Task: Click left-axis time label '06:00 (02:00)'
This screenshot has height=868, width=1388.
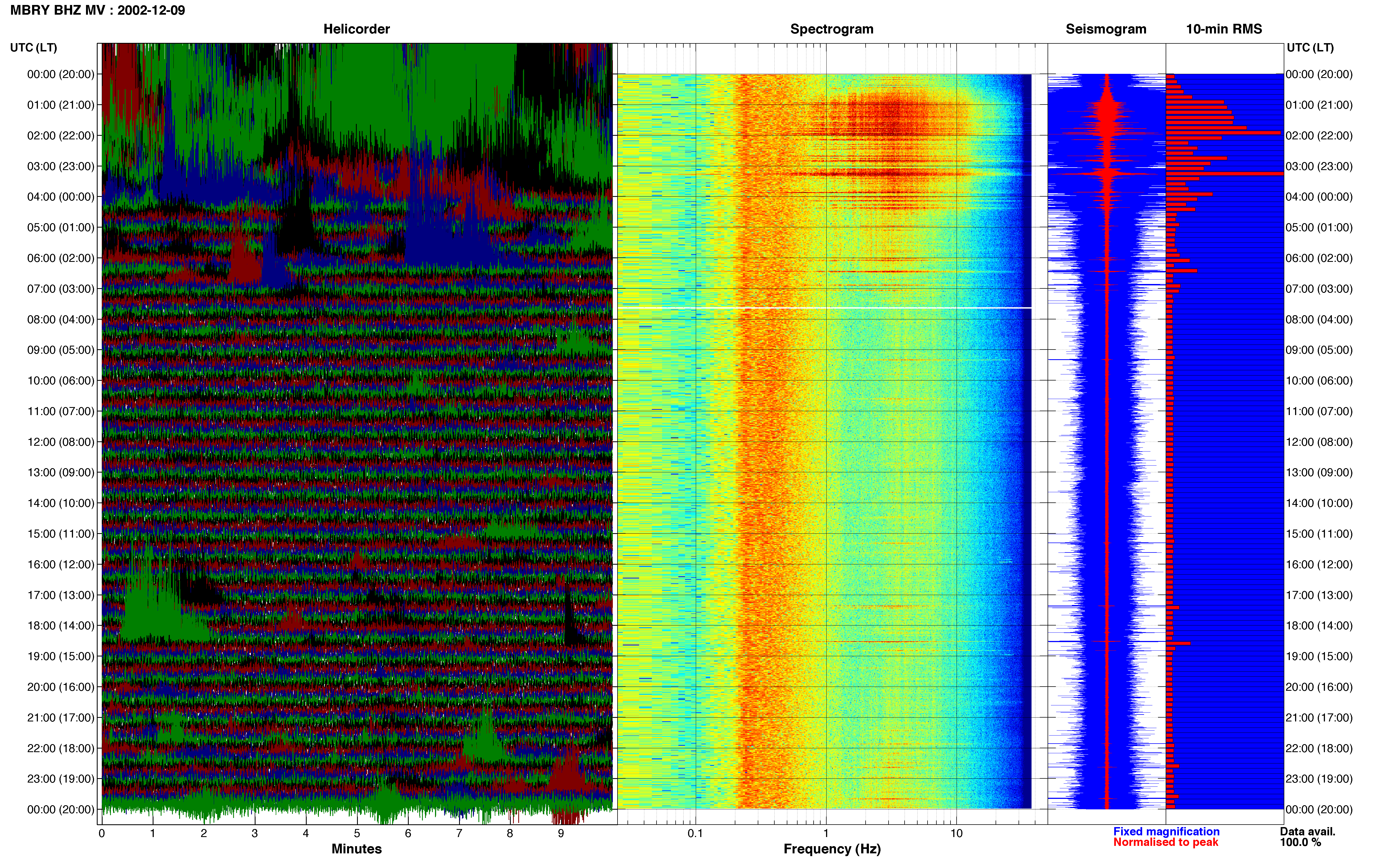Action: [61, 258]
